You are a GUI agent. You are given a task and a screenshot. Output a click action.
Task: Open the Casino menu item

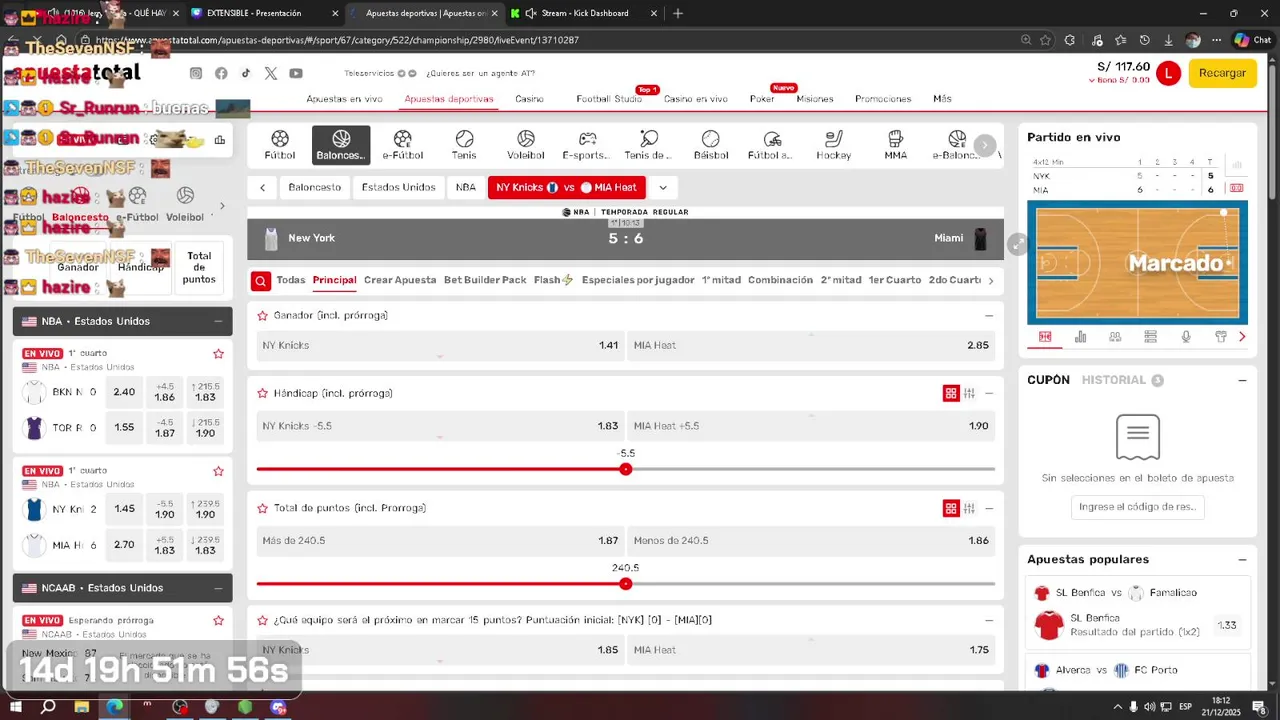[529, 99]
